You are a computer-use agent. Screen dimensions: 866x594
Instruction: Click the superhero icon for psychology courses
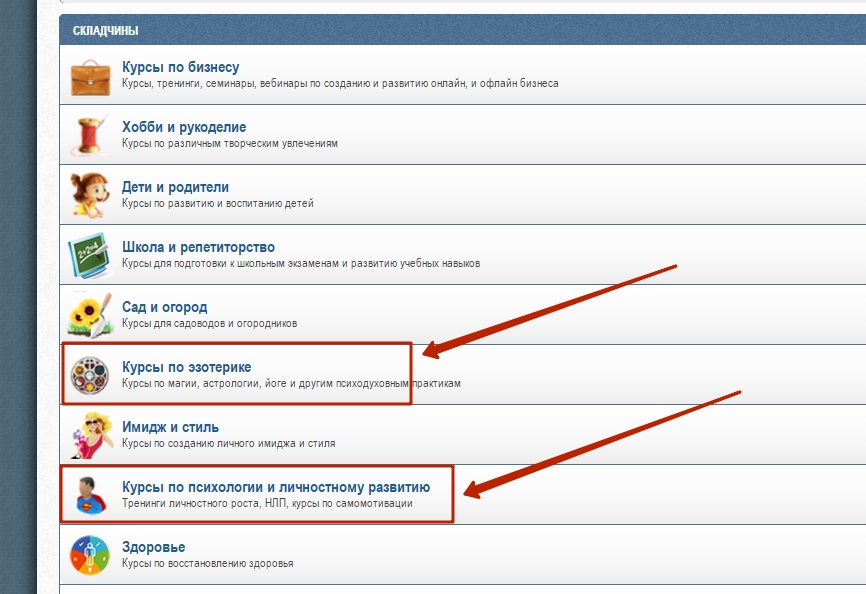[x=89, y=495]
